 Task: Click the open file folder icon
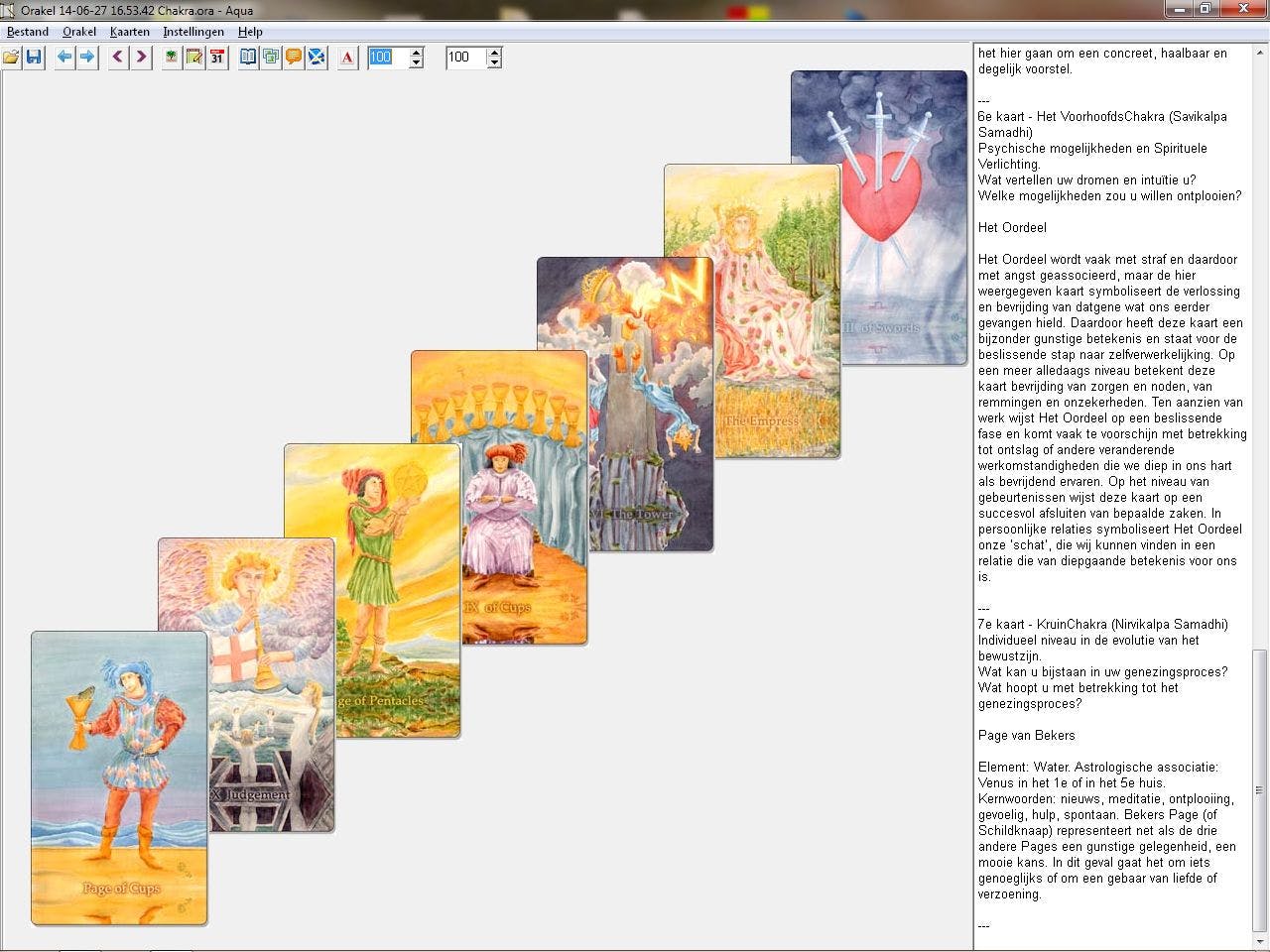[x=11, y=58]
